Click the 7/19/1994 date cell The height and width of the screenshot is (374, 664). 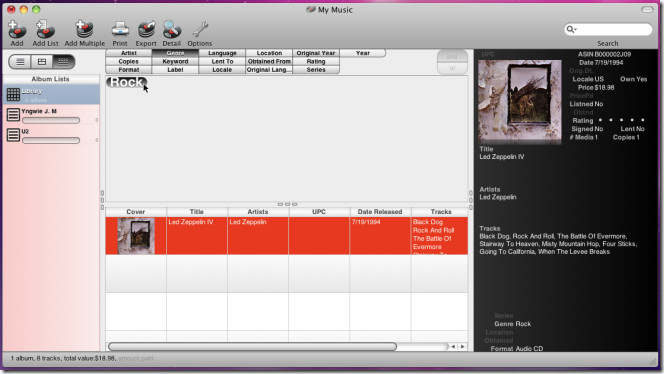coord(380,236)
